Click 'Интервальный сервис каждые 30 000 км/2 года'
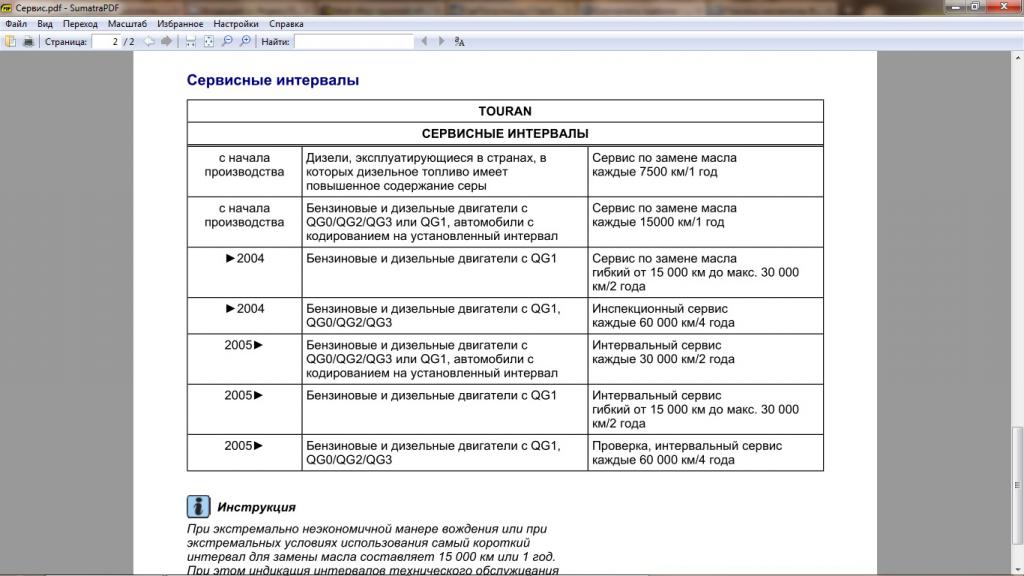Screen dimensions: 1024x576 (663, 352)
